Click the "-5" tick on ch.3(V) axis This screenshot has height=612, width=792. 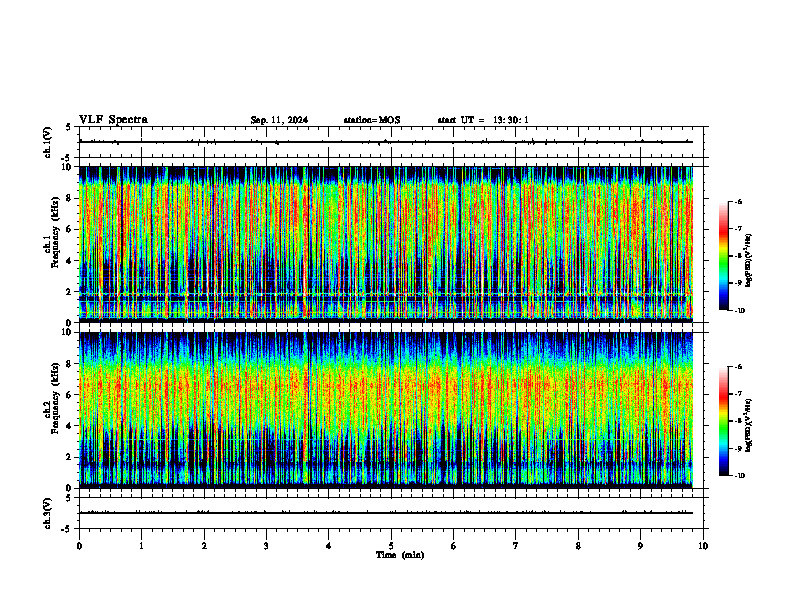[66, 529]
